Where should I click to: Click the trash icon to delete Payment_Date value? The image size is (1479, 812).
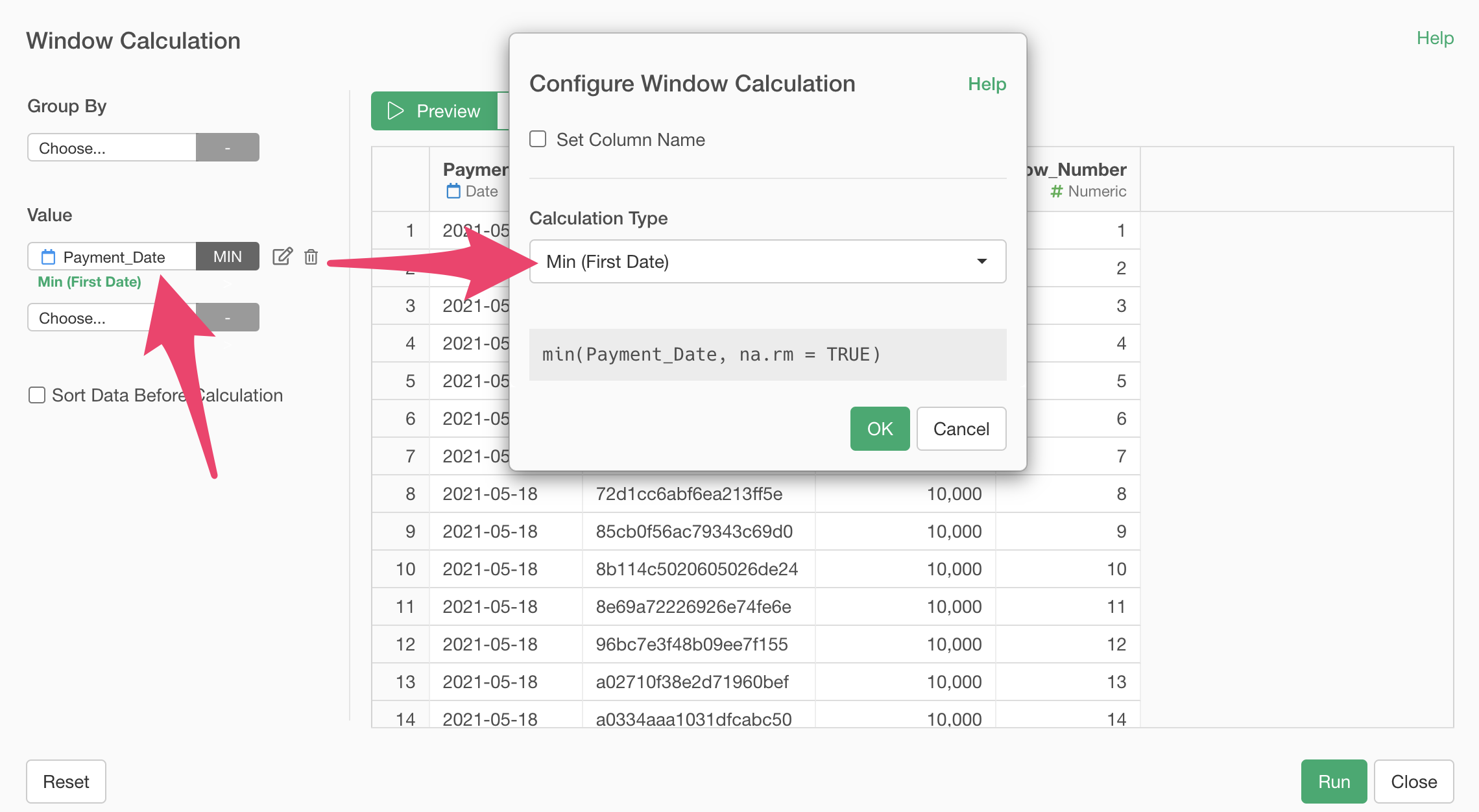[311, 256]
